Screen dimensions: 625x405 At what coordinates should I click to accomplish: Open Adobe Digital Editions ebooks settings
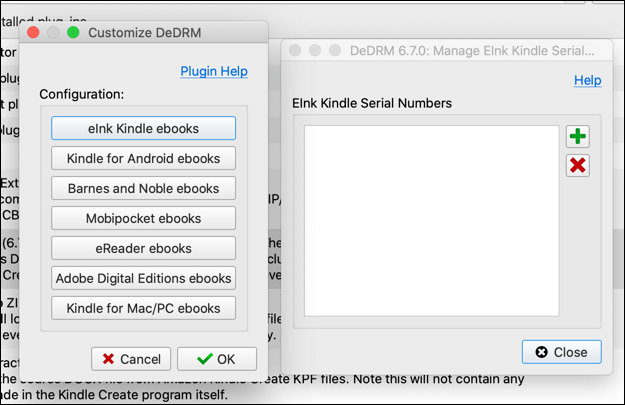point(143,278)
